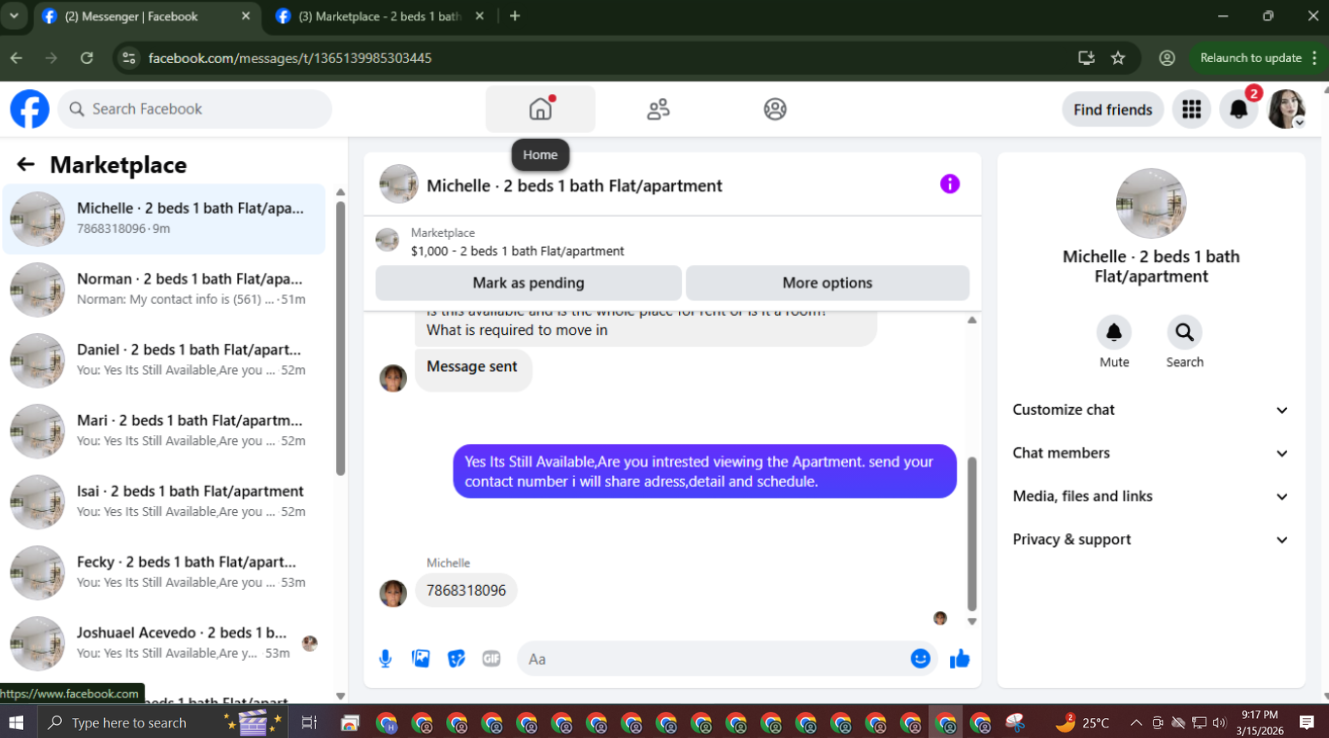The width and height of the screenshot is (1329, 738).
Task: Expand Privacy & support section
Action: pyautogui.click(x=1151, y=539)
